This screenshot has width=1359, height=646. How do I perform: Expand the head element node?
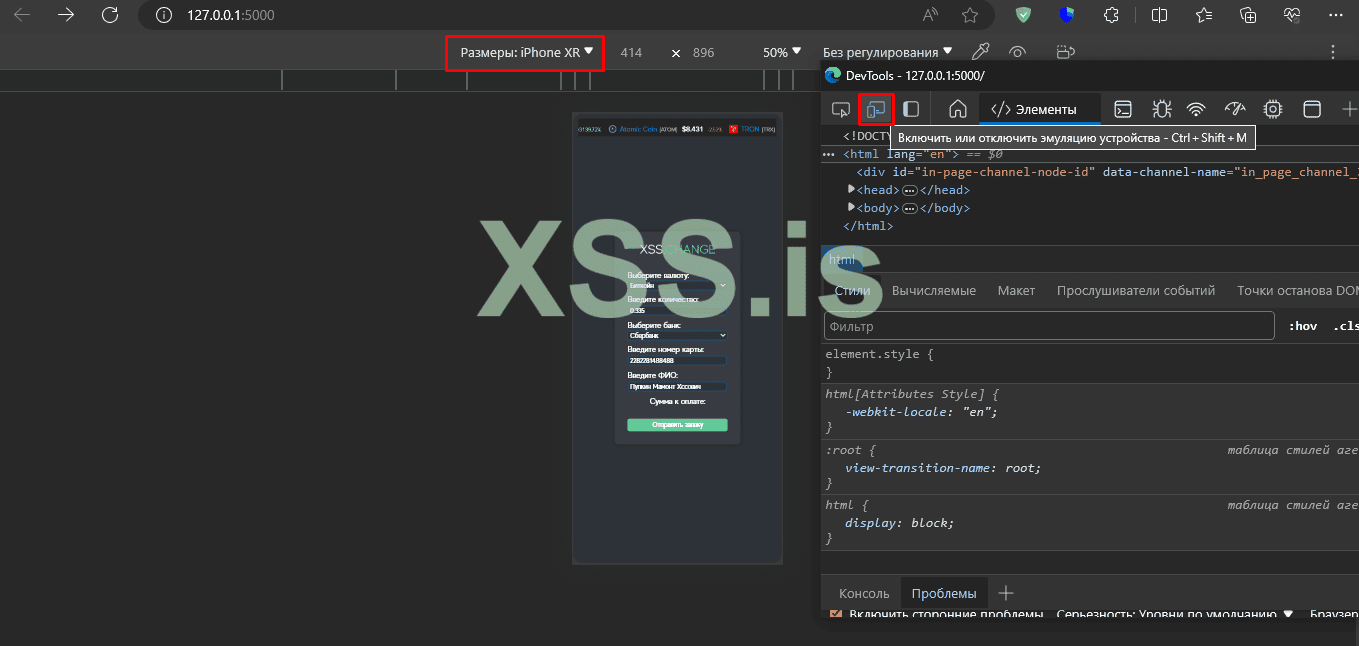852,189
